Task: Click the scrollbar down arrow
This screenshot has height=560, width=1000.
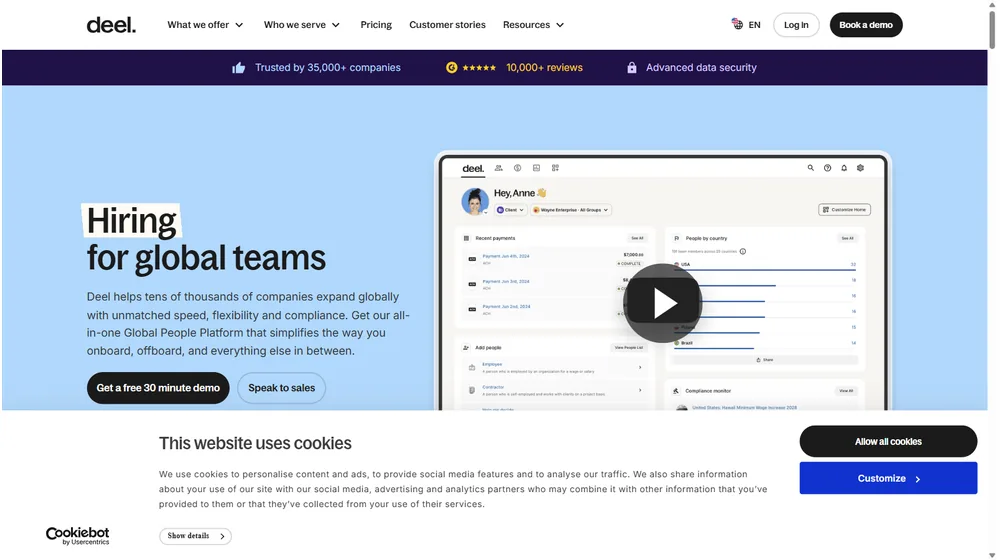Action: pyautogui.click(x=992, y=556)
